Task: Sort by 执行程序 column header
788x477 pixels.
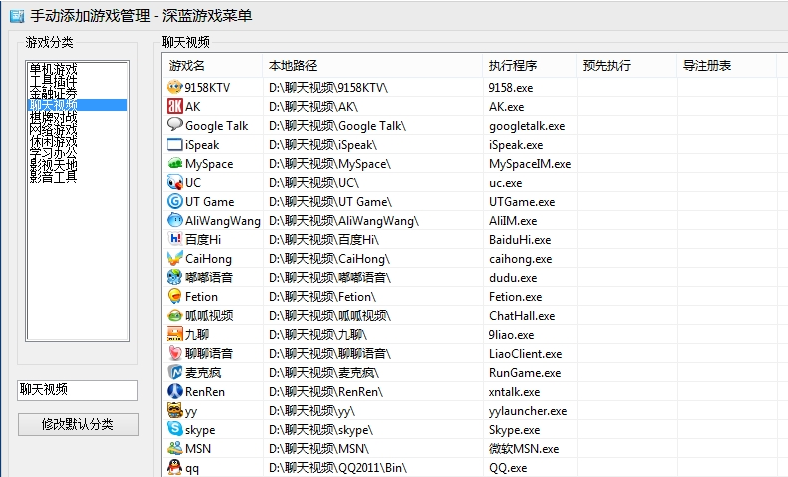Action: [x=530, y=66]
